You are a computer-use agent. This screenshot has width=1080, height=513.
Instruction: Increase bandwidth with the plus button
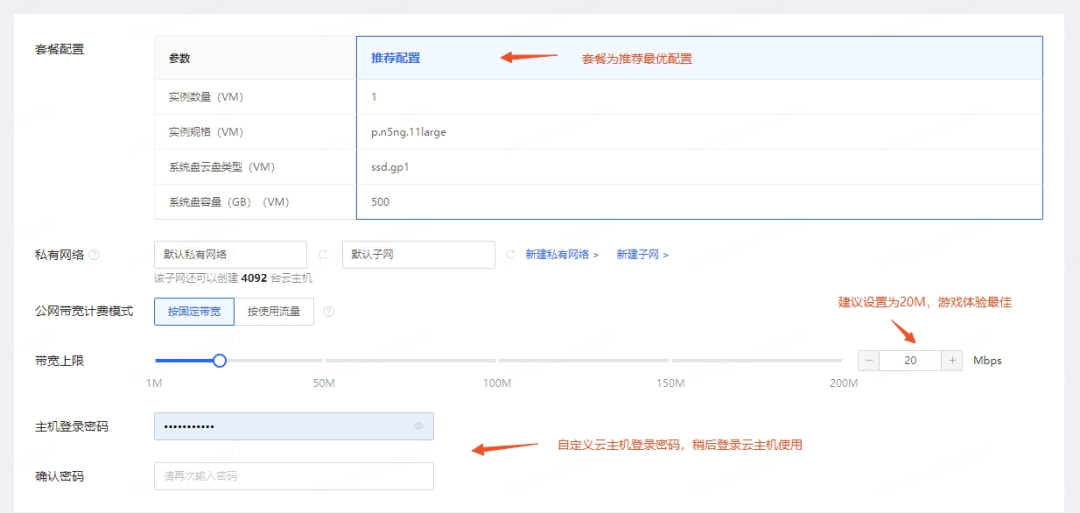pos(952,360)
